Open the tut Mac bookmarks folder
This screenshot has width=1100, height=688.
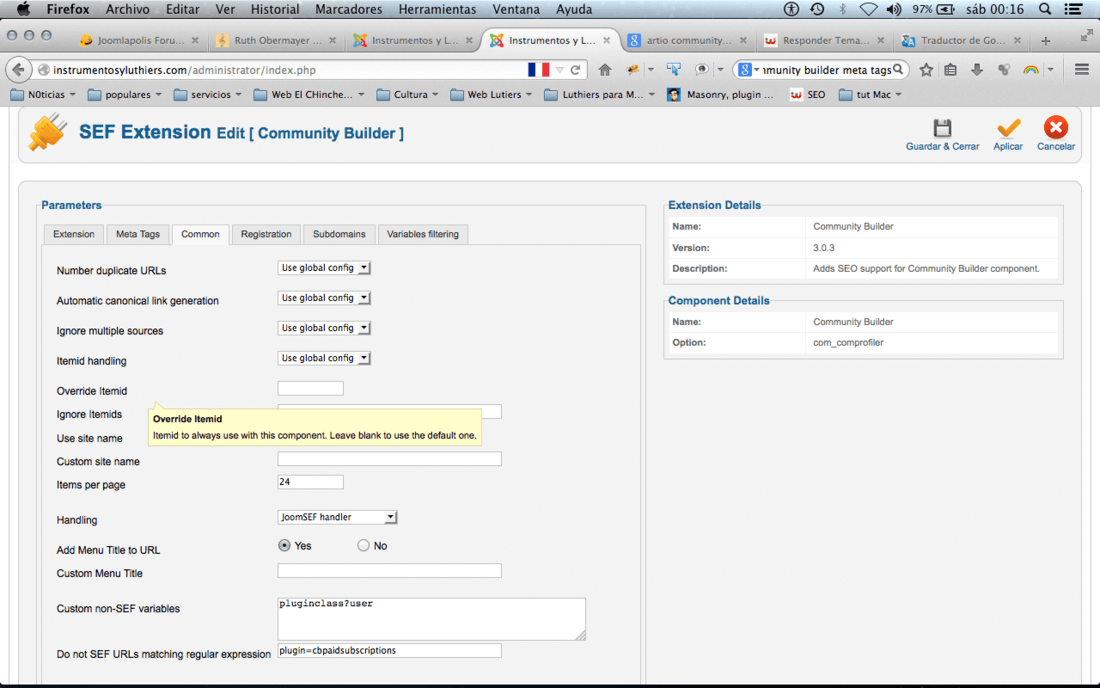(870, 95)
